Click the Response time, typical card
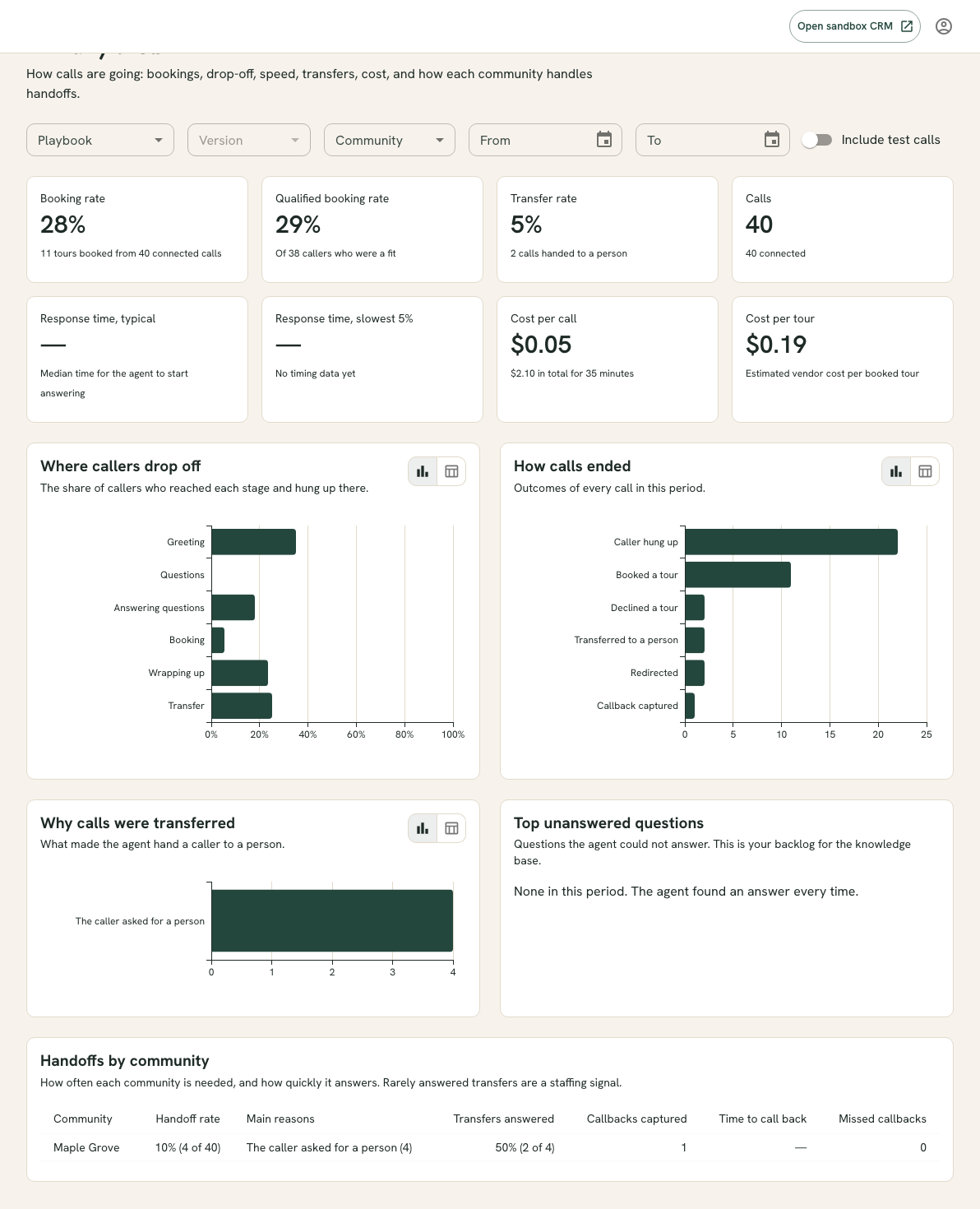The image size is (980, 1209). 137,359
